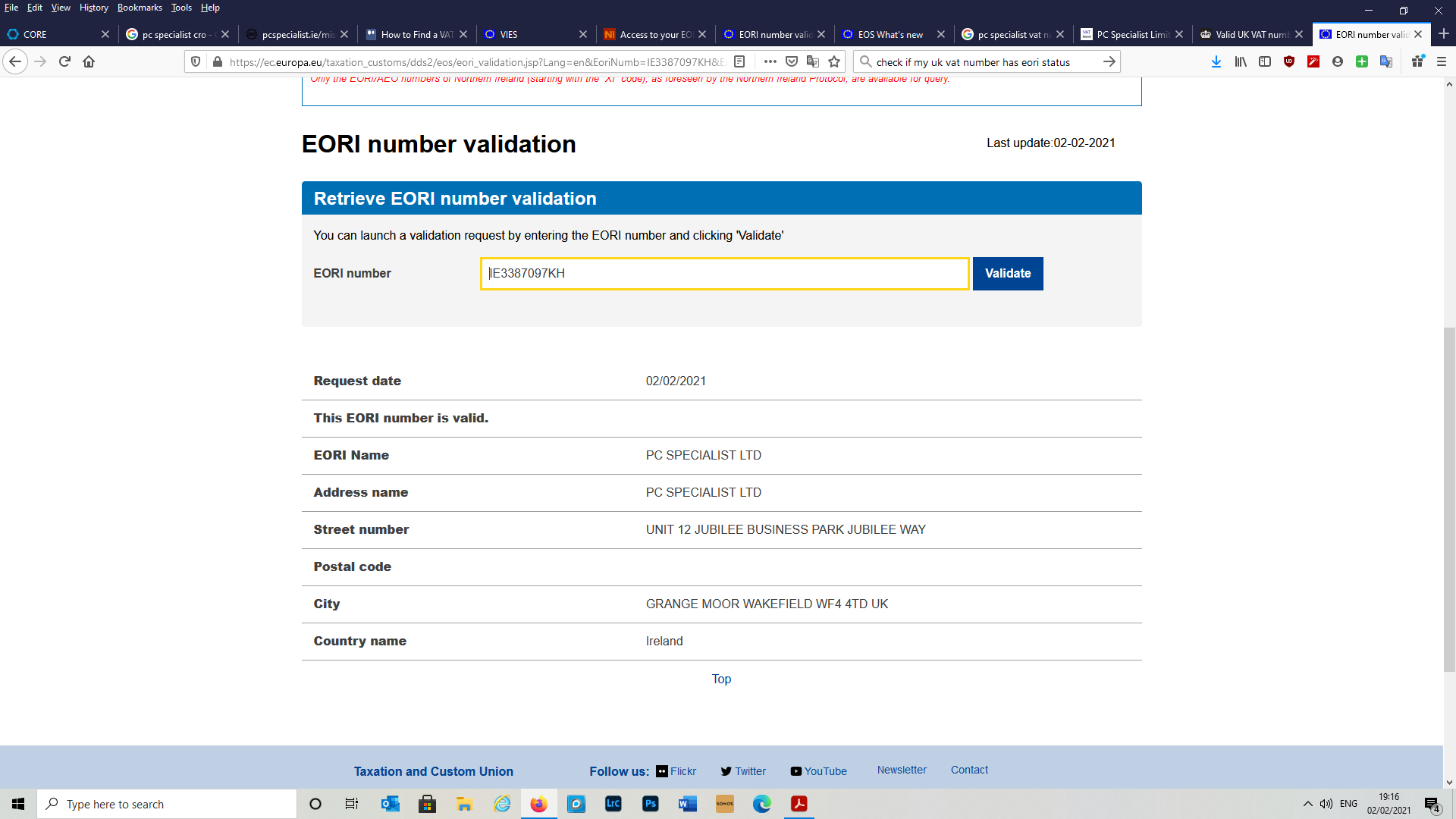Open a new browser tab
The height and width of the screenshot is (819, 1456).
click(1444, 34)
